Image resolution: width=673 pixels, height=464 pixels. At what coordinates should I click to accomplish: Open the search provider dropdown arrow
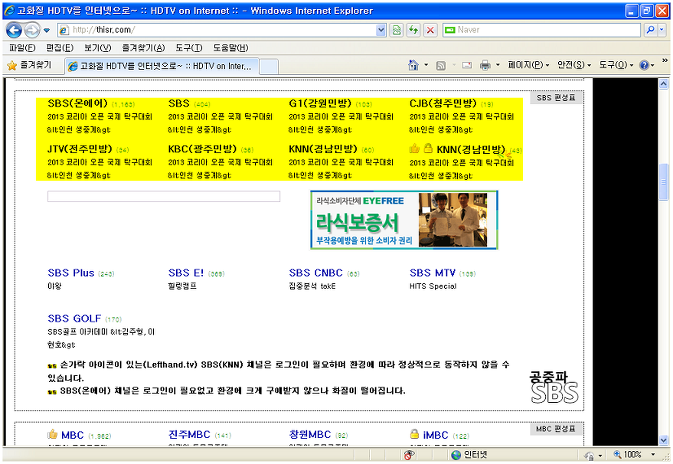point(662,30)
